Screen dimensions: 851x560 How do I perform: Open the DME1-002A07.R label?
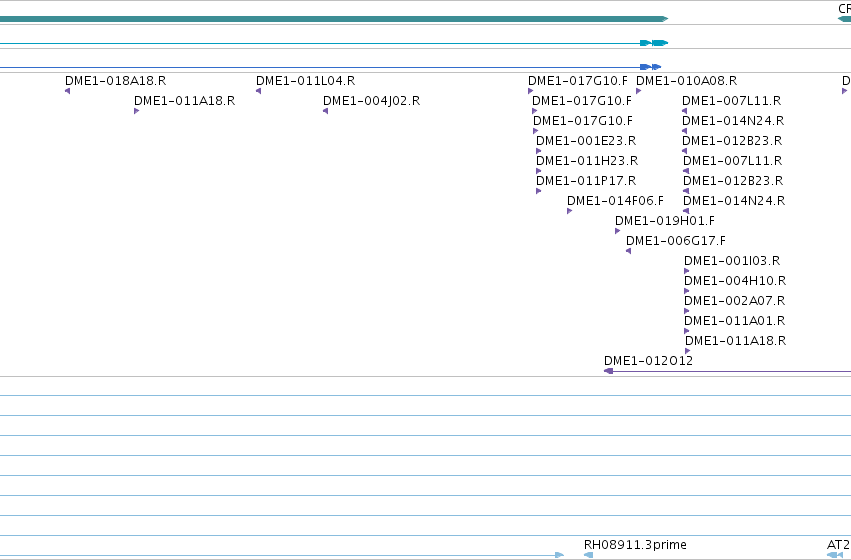734,301
